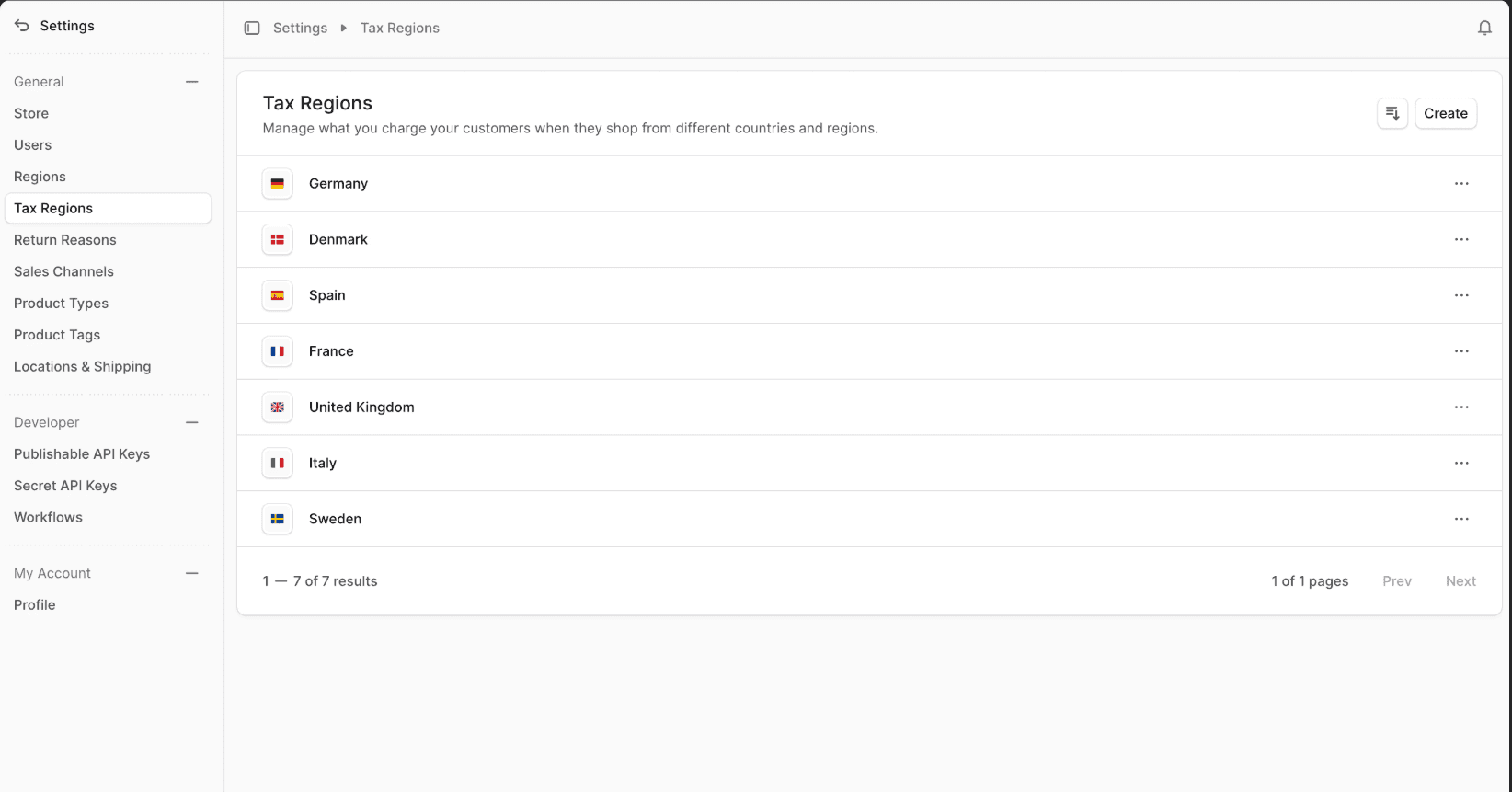Collapse the General section
This screenshot has width=1512, height=792.
[x=192, y=82]
